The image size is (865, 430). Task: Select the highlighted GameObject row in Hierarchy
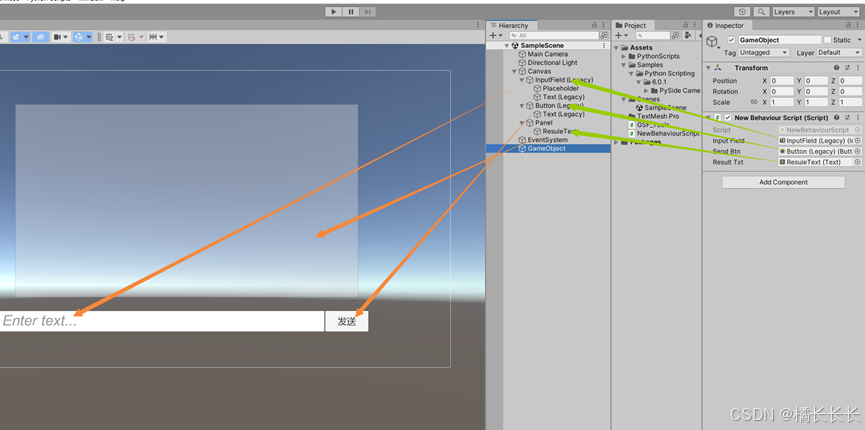coord(548,148)
